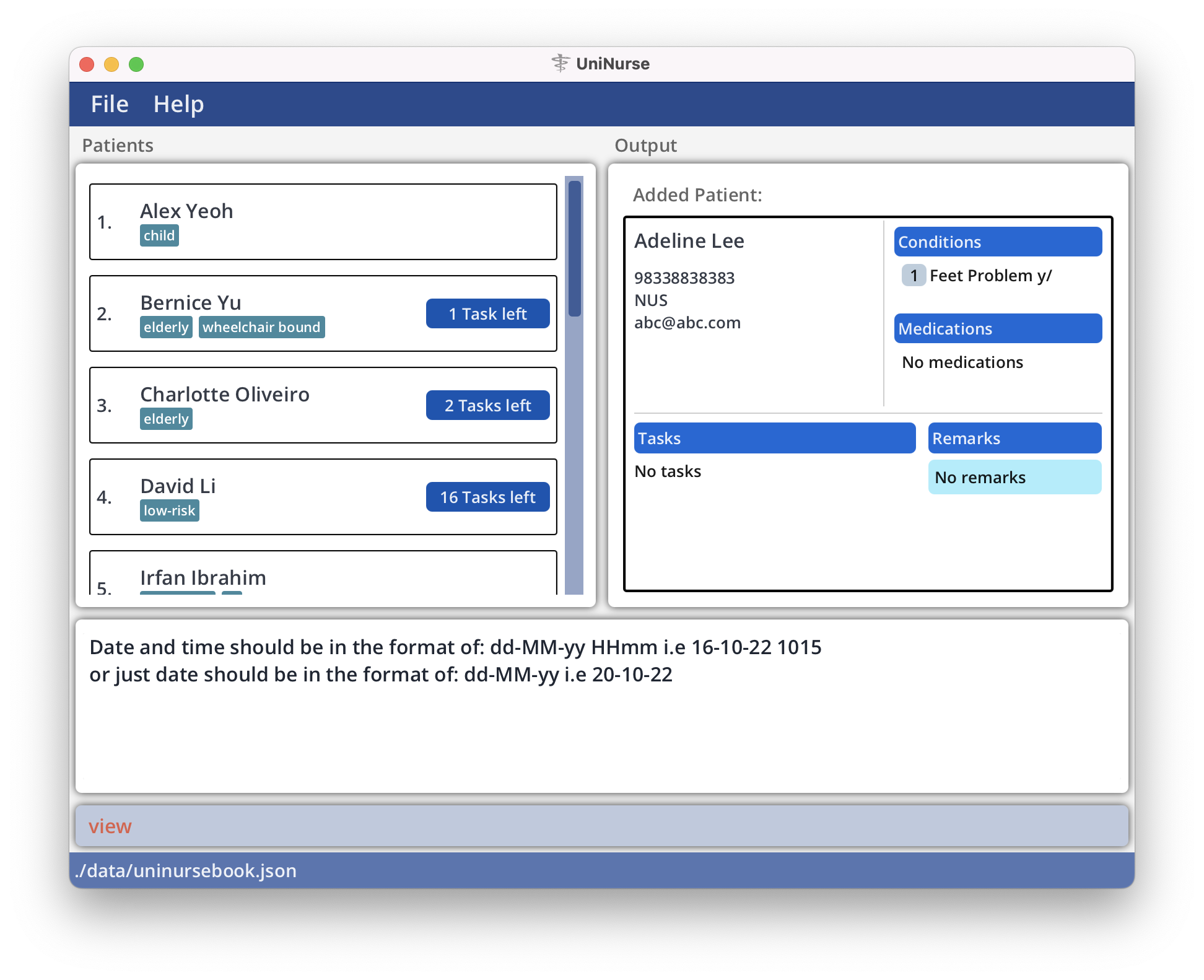Click the 2 Tasks left button on Charlotte Oliveiro
The height and width of the screenshot is (980, 1204).
pyautogui.click(x=487, y=405)
